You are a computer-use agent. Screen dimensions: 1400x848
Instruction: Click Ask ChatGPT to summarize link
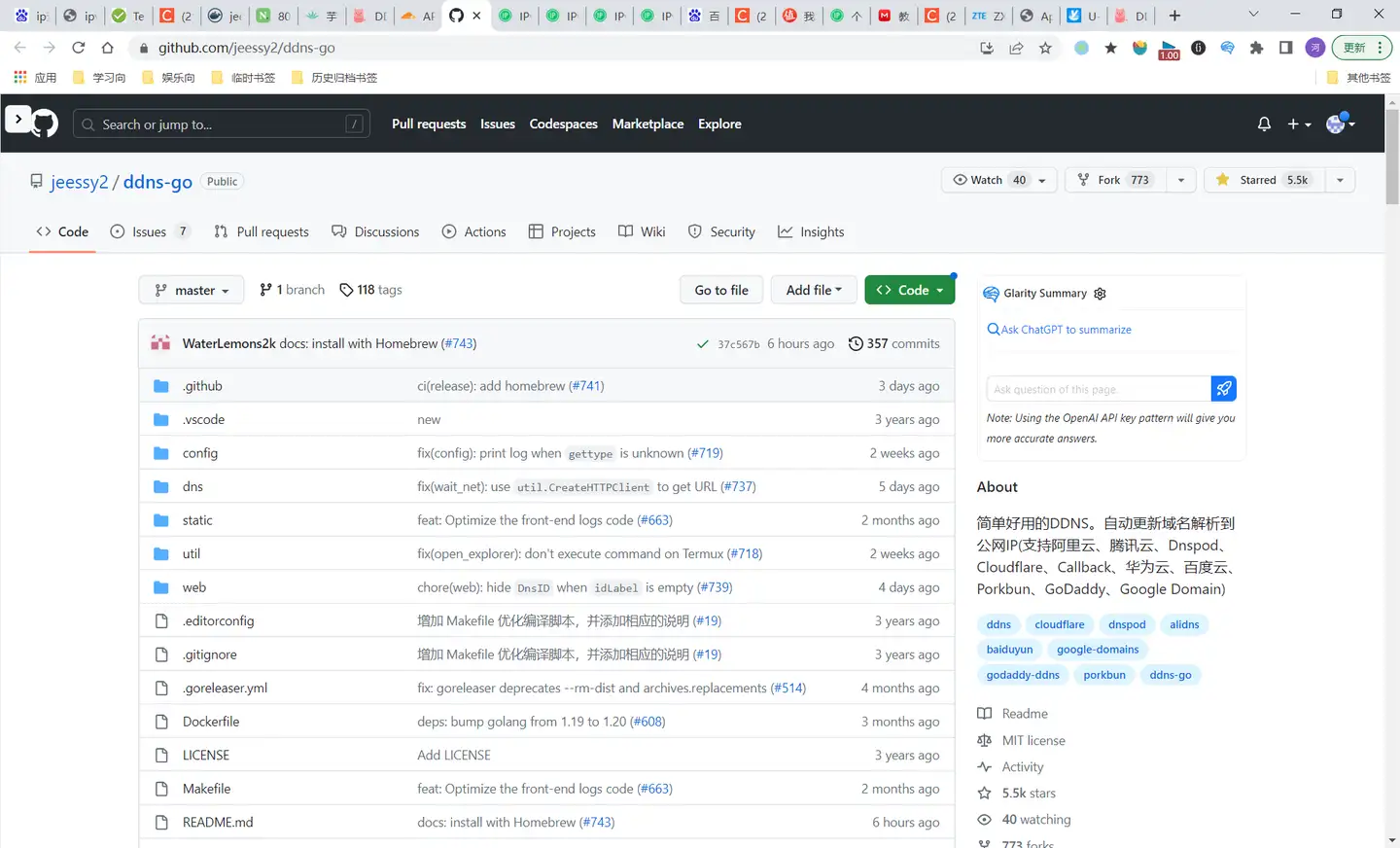click(1060, 330)
